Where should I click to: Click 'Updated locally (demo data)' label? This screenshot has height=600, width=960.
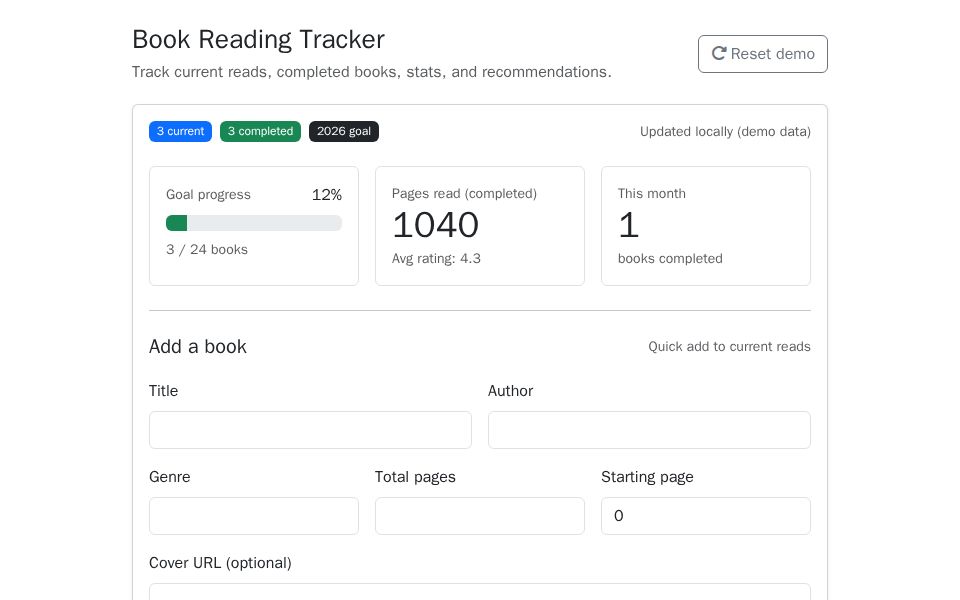coord(725,131)
